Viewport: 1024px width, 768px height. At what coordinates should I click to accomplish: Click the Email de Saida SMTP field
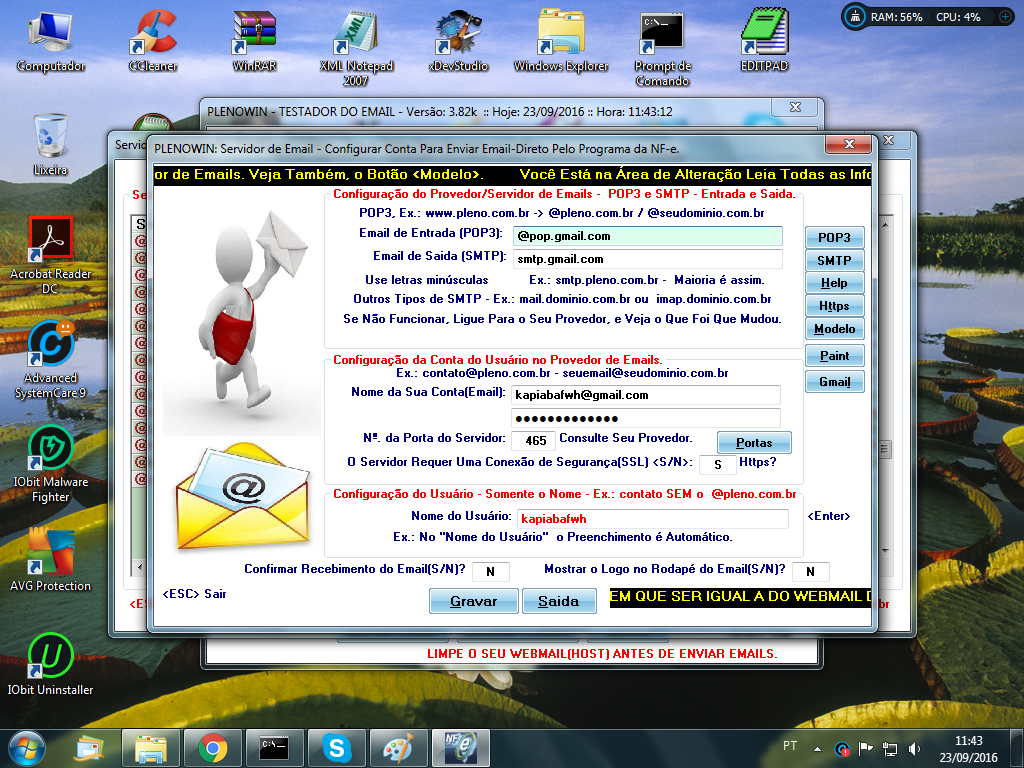pos(647,259)
